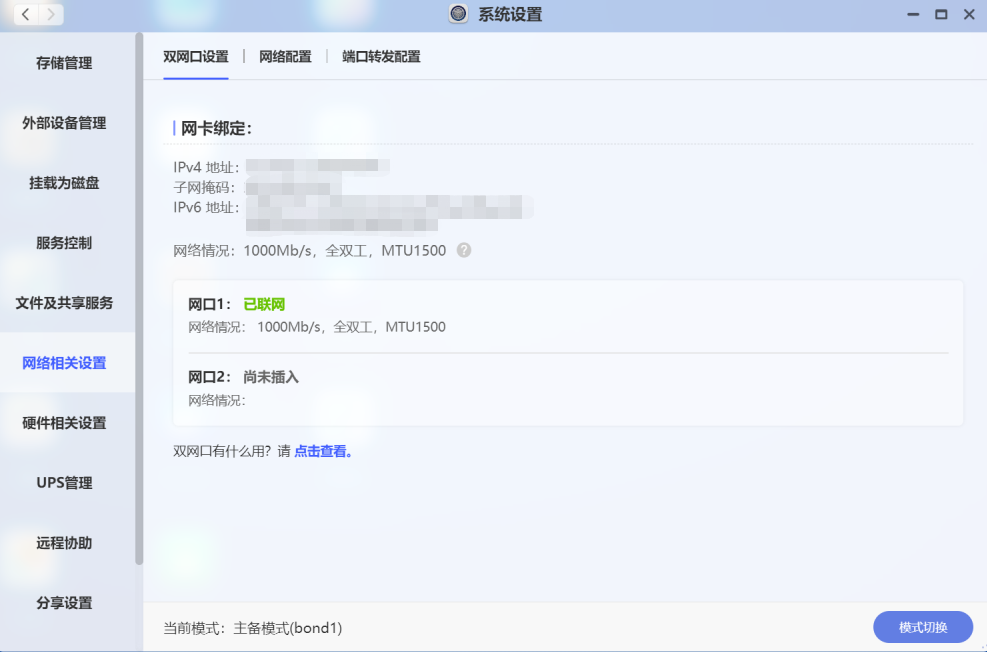
Task: Click the 网口2 尚未插入 status text
Action: coord(271,377)
